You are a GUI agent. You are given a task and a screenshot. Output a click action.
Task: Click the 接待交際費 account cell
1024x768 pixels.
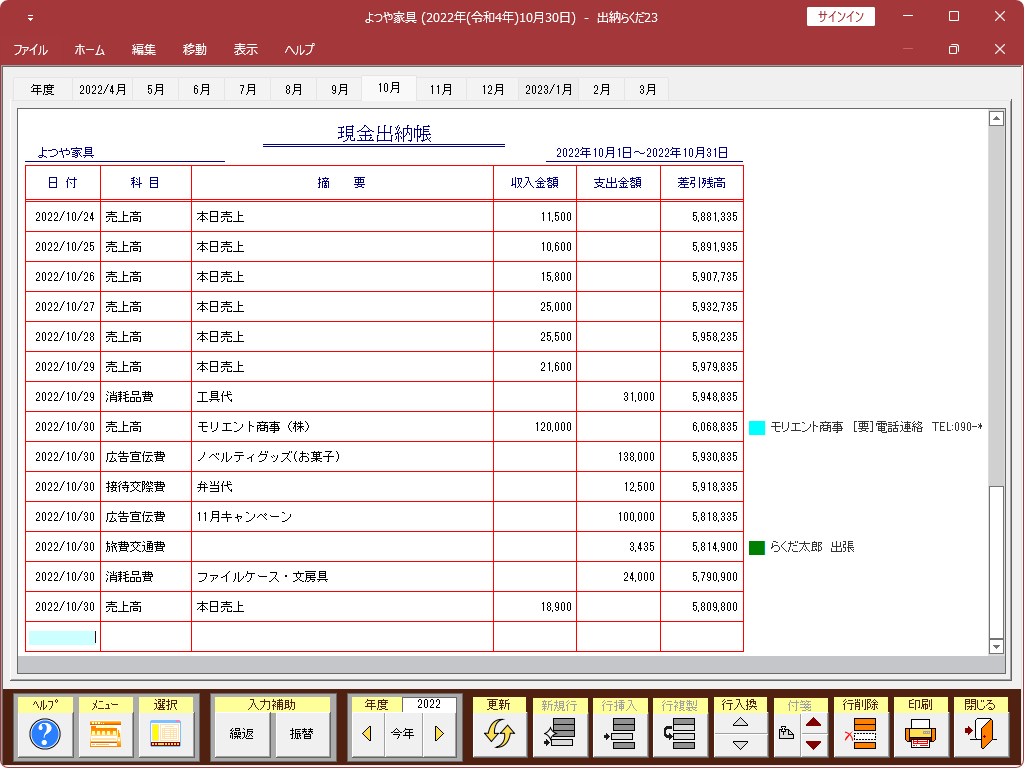146,487
